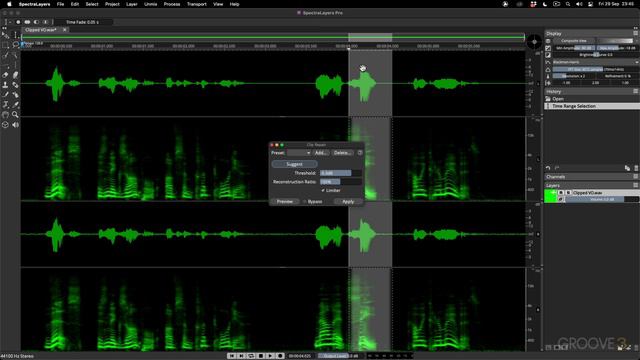Click the duplicate icon in History panel
This screenshot has width=640, height=360.
click(x=627, y=168)
